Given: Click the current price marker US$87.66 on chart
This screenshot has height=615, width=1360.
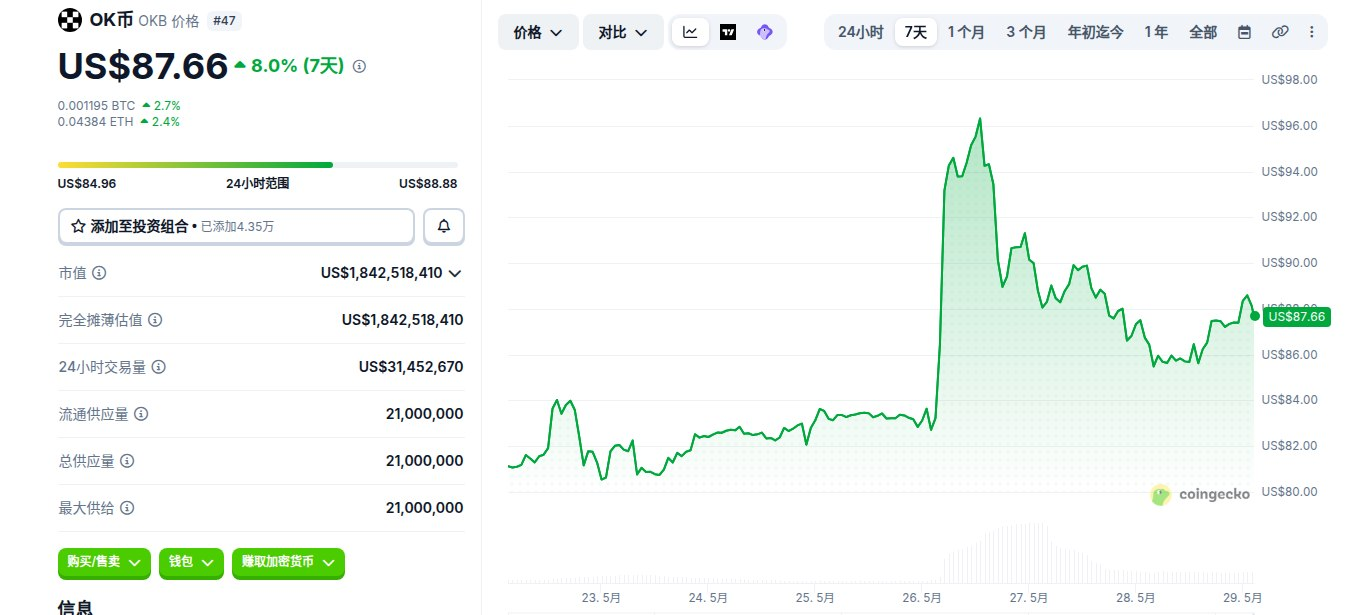Looking at the screenshot, I should [x=1296, y=316].
